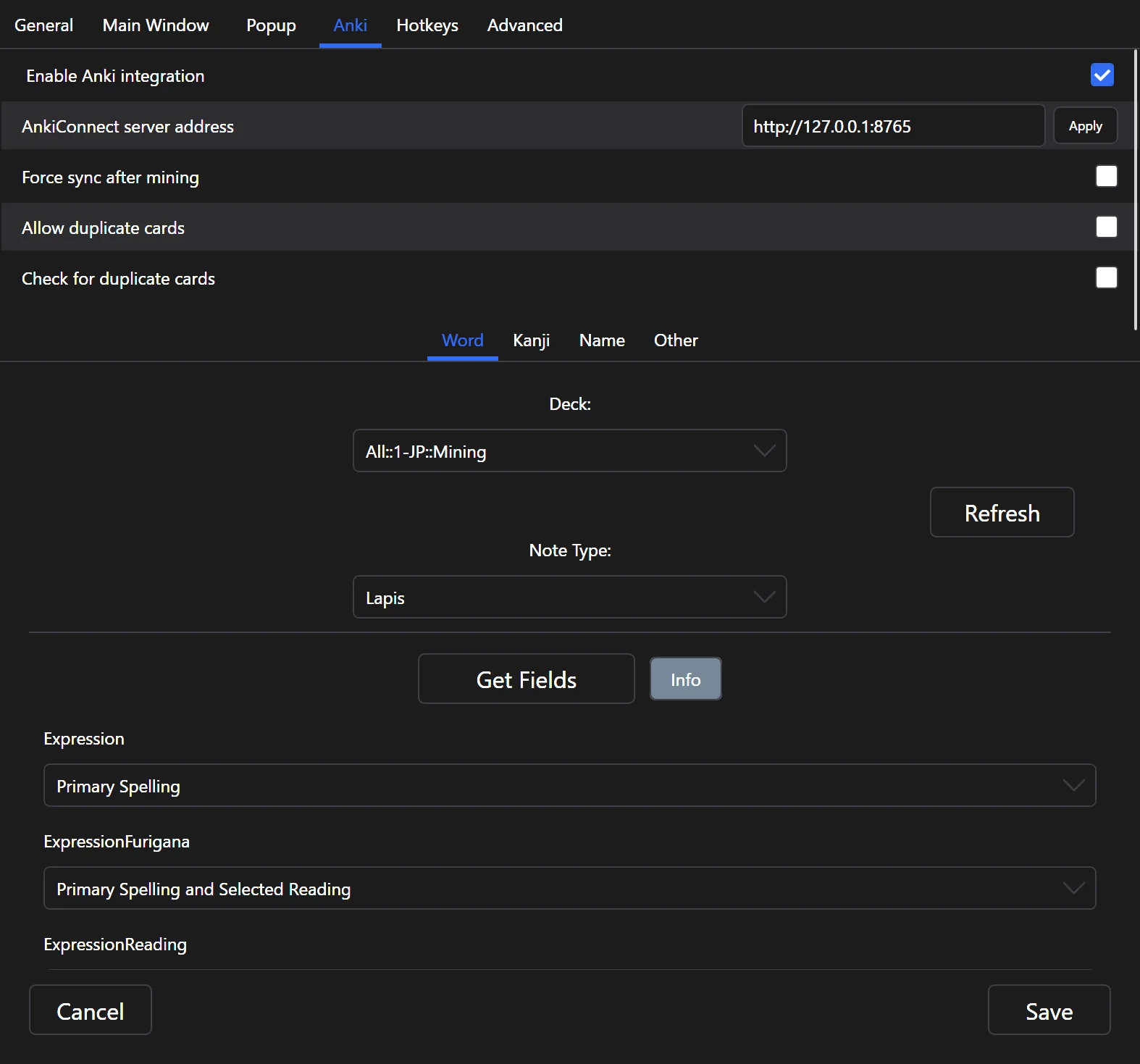This screenshot has width=1140, height=1064.
Task: Open the Deck dropdown
Action: coord(569,451)
